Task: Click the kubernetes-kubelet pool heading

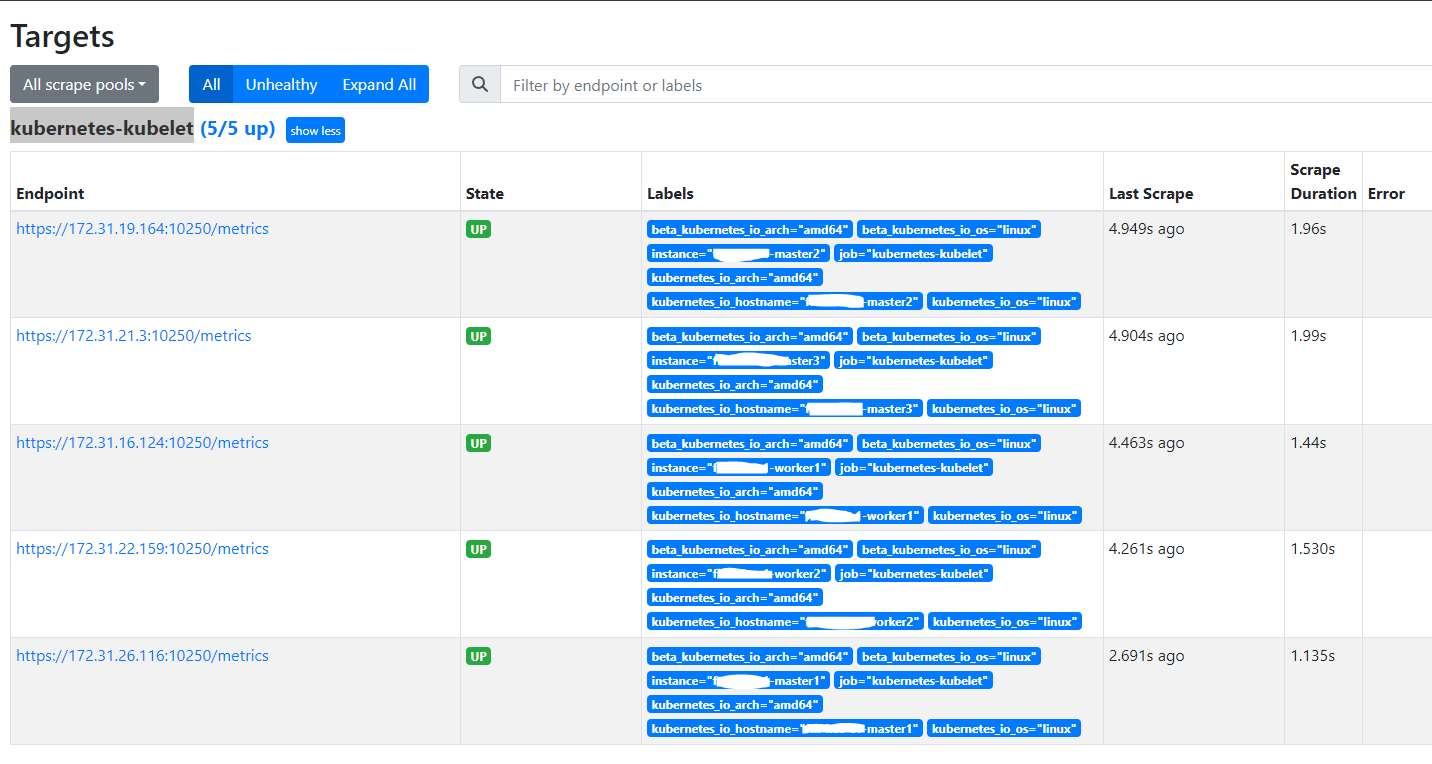Action: point(101,128)
